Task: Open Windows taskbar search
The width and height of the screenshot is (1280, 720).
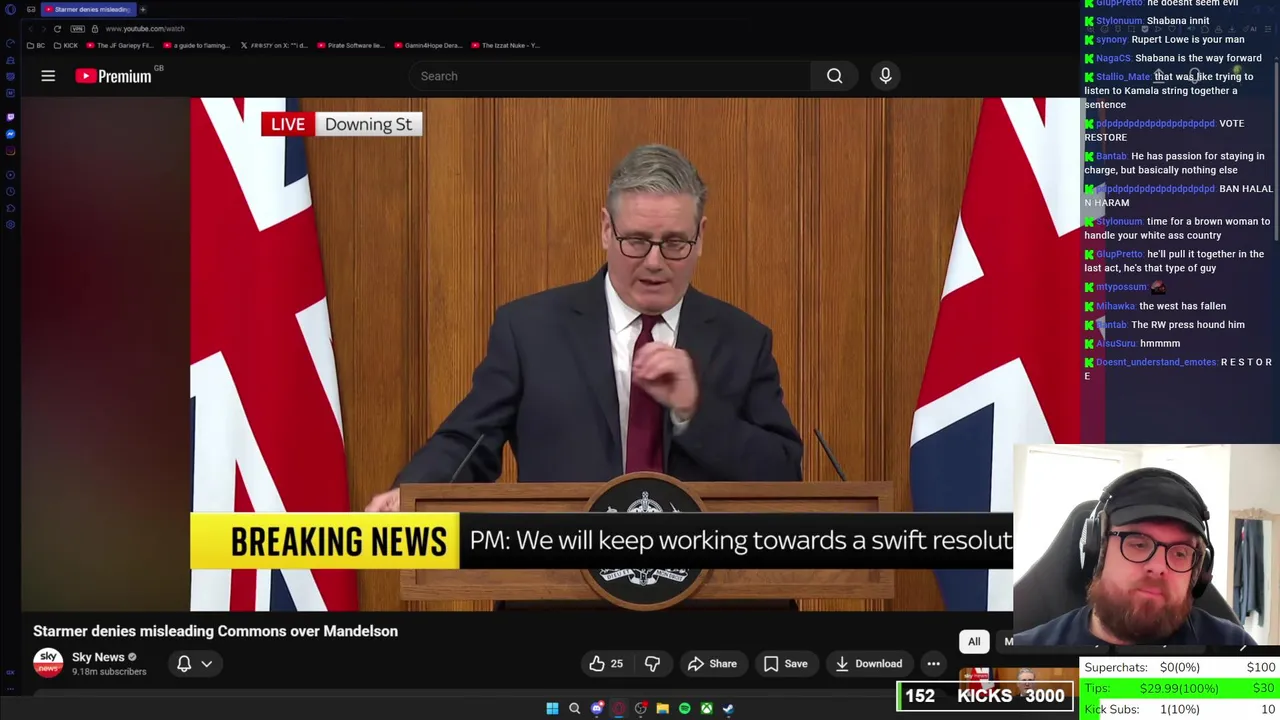Action: [574, 709]
